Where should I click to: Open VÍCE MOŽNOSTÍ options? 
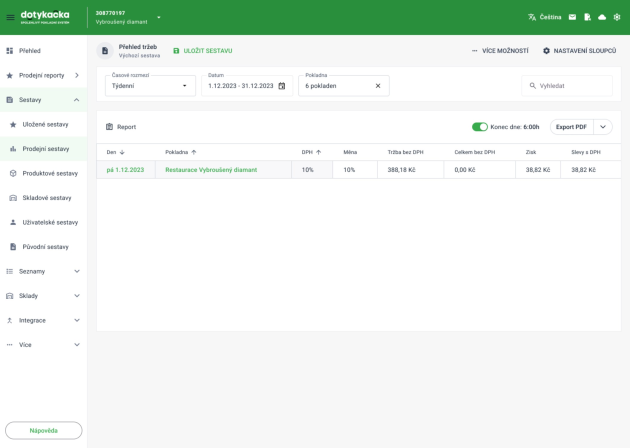pos(500,51)
